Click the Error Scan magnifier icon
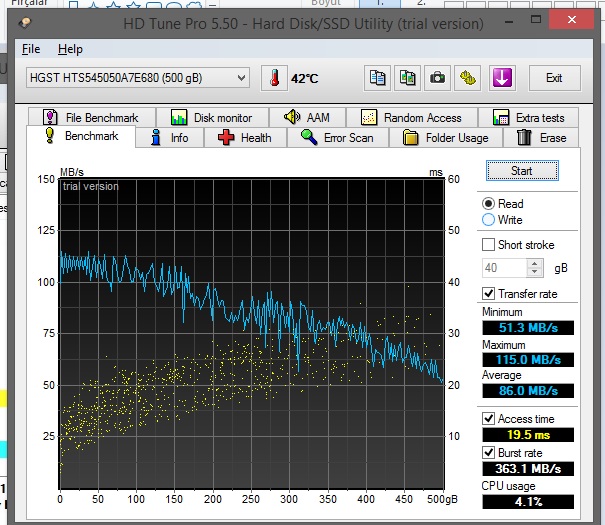This screenshot has height=525, width=605. (309, 137)
